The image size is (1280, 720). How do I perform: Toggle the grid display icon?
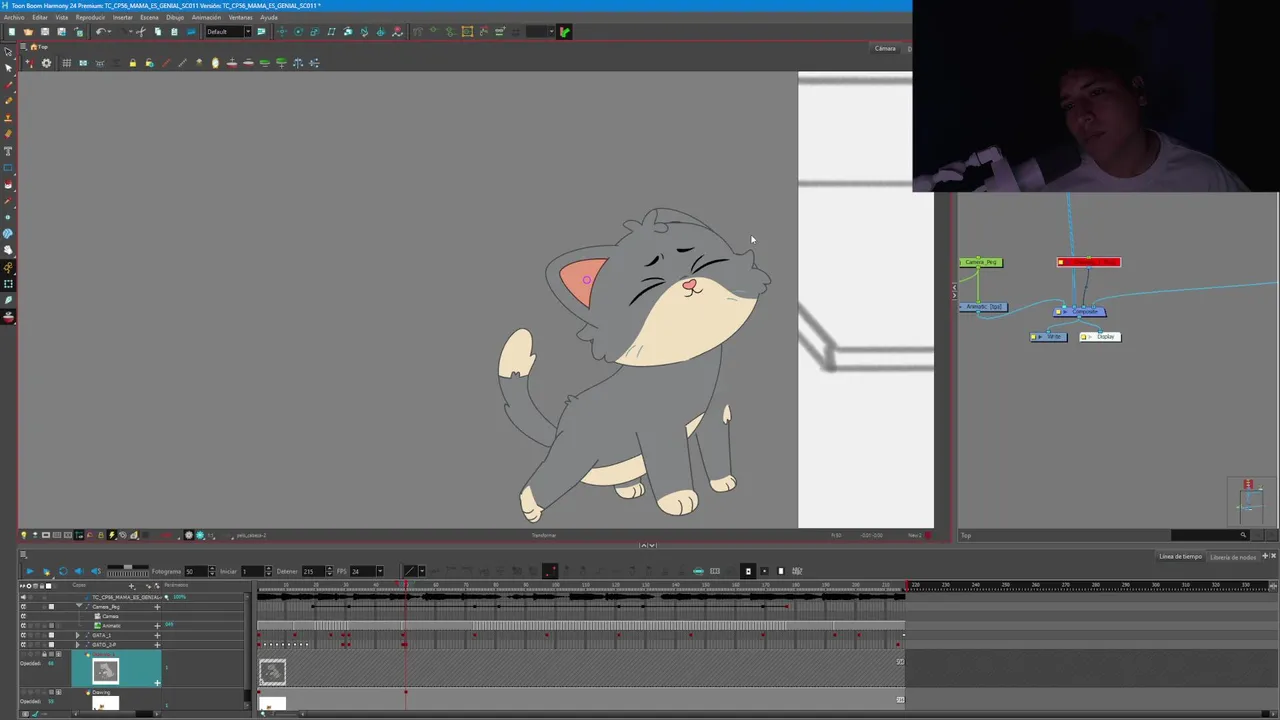tap(67, 62)
